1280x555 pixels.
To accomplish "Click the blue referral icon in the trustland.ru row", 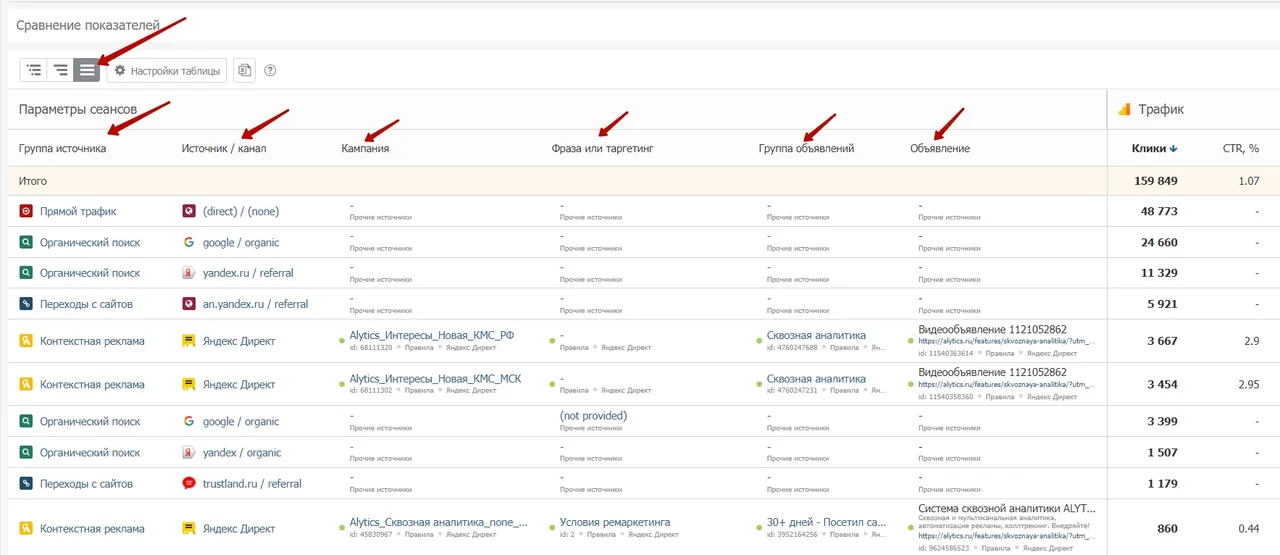I will (x=26, y=483).
